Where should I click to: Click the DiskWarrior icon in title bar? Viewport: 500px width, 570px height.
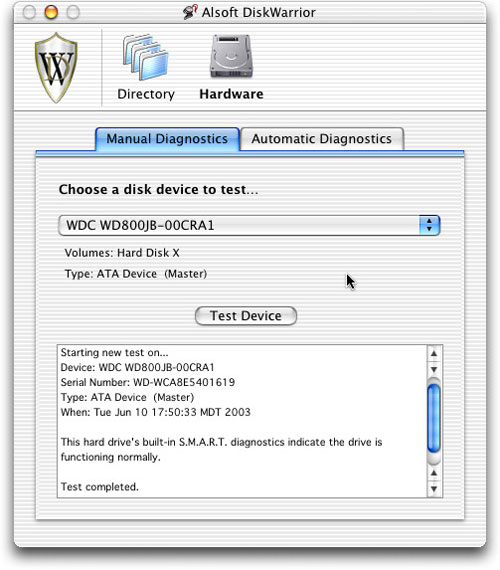pyautogui.click(x=190, y=12)
